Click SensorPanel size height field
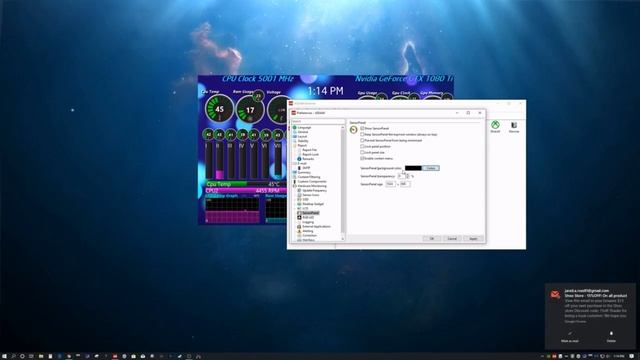Screen dimensions: 640x360 coord(404,184)
